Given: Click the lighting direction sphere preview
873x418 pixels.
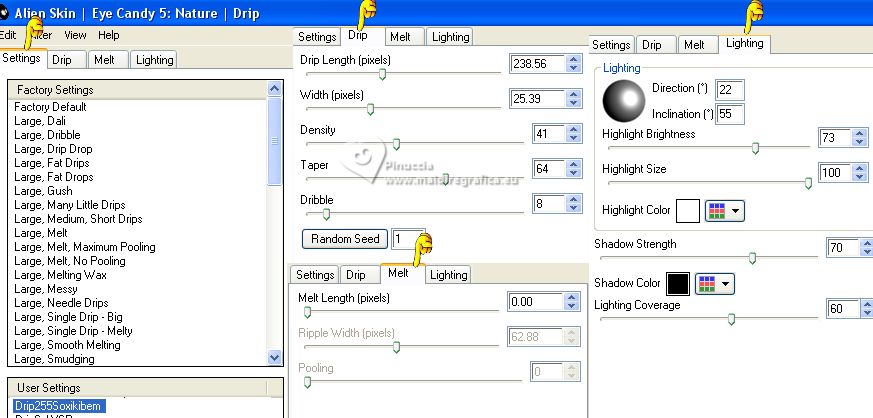Looking at the screenshot, I should (x=624, y=101).
